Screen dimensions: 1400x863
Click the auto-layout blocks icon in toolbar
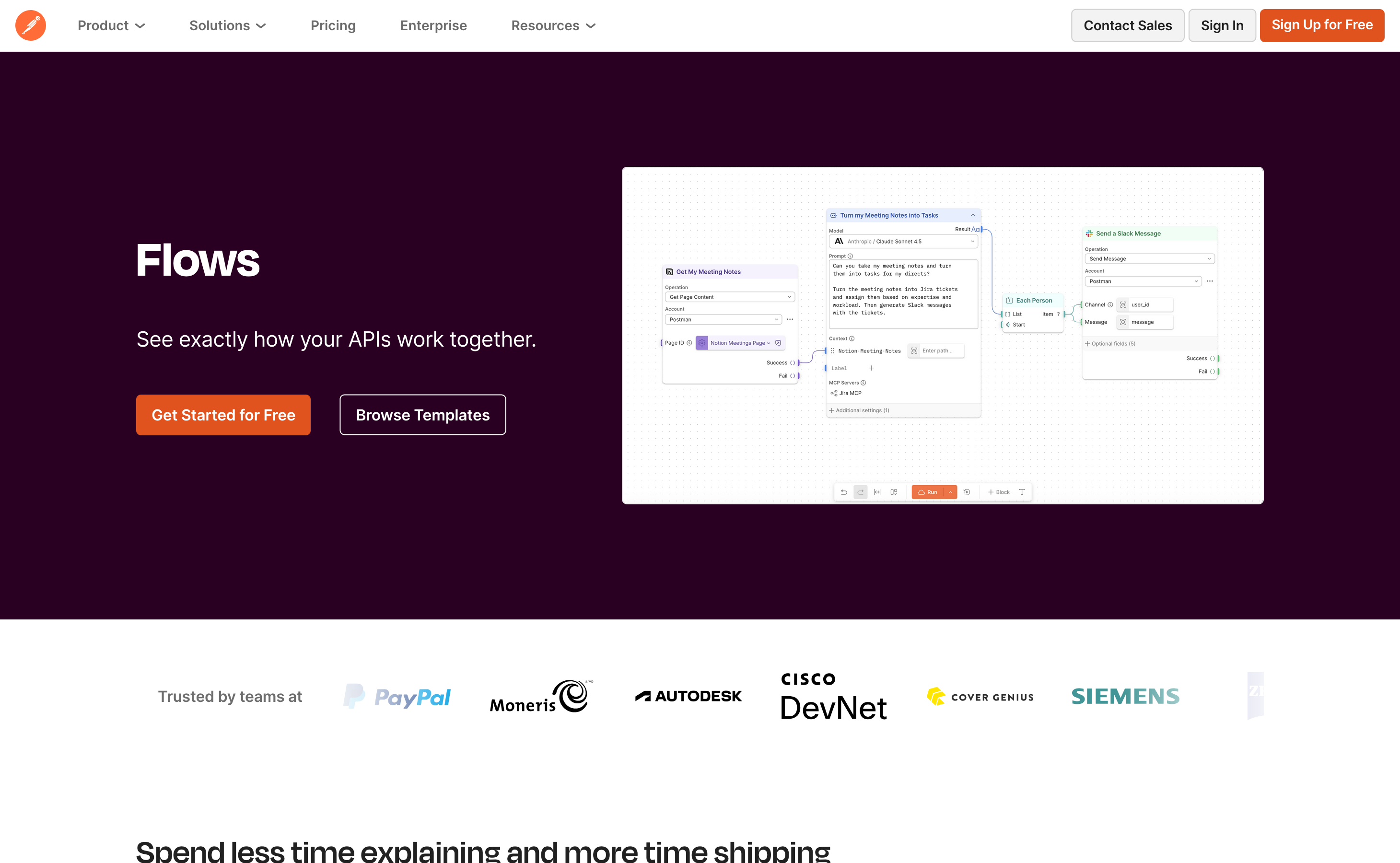894,492
